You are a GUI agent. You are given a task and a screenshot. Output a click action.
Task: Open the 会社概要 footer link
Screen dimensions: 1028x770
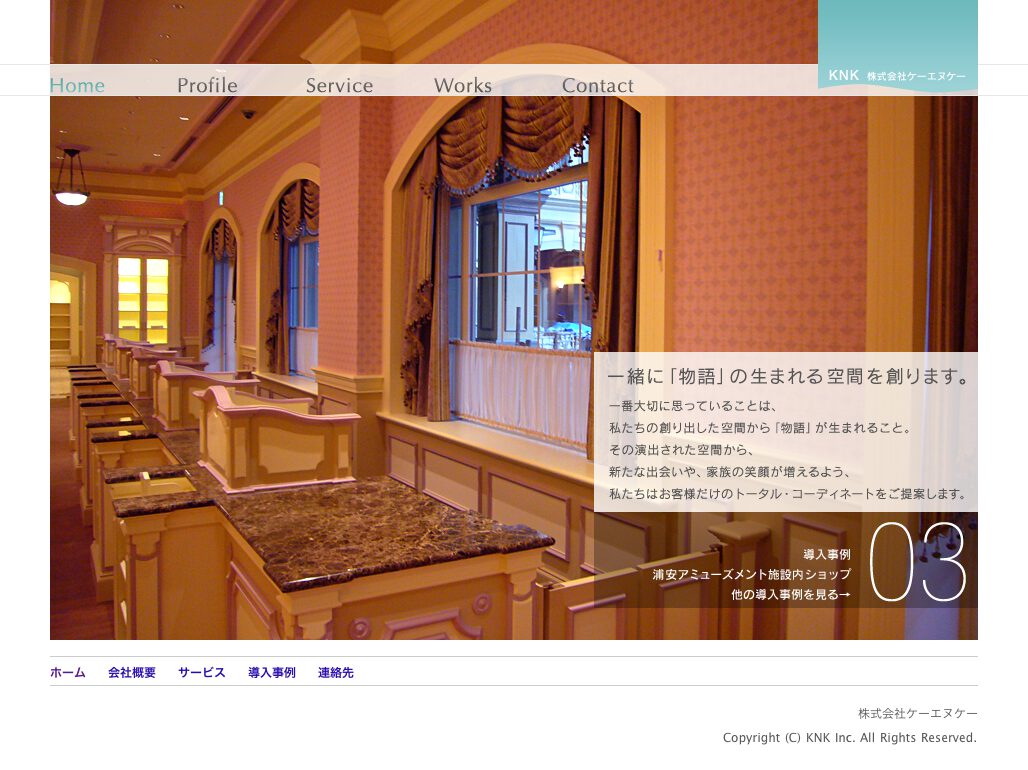(132, 673)
